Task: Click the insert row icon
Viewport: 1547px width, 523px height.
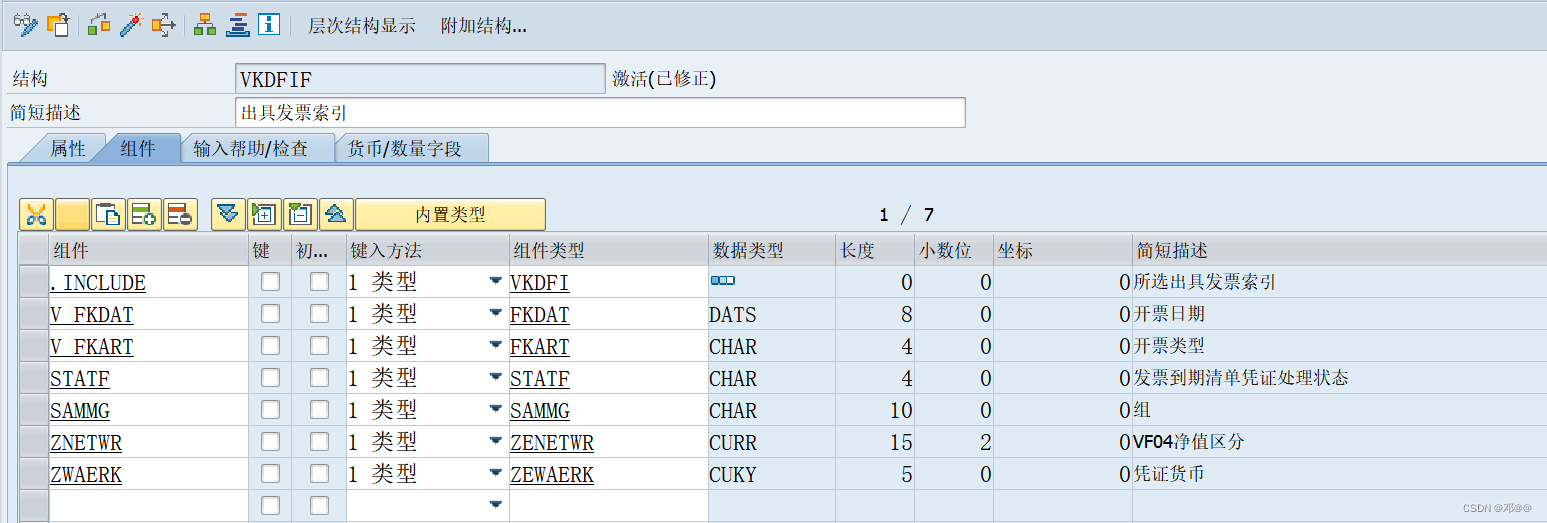Action: pyautogui.click(x=144, y=214)
